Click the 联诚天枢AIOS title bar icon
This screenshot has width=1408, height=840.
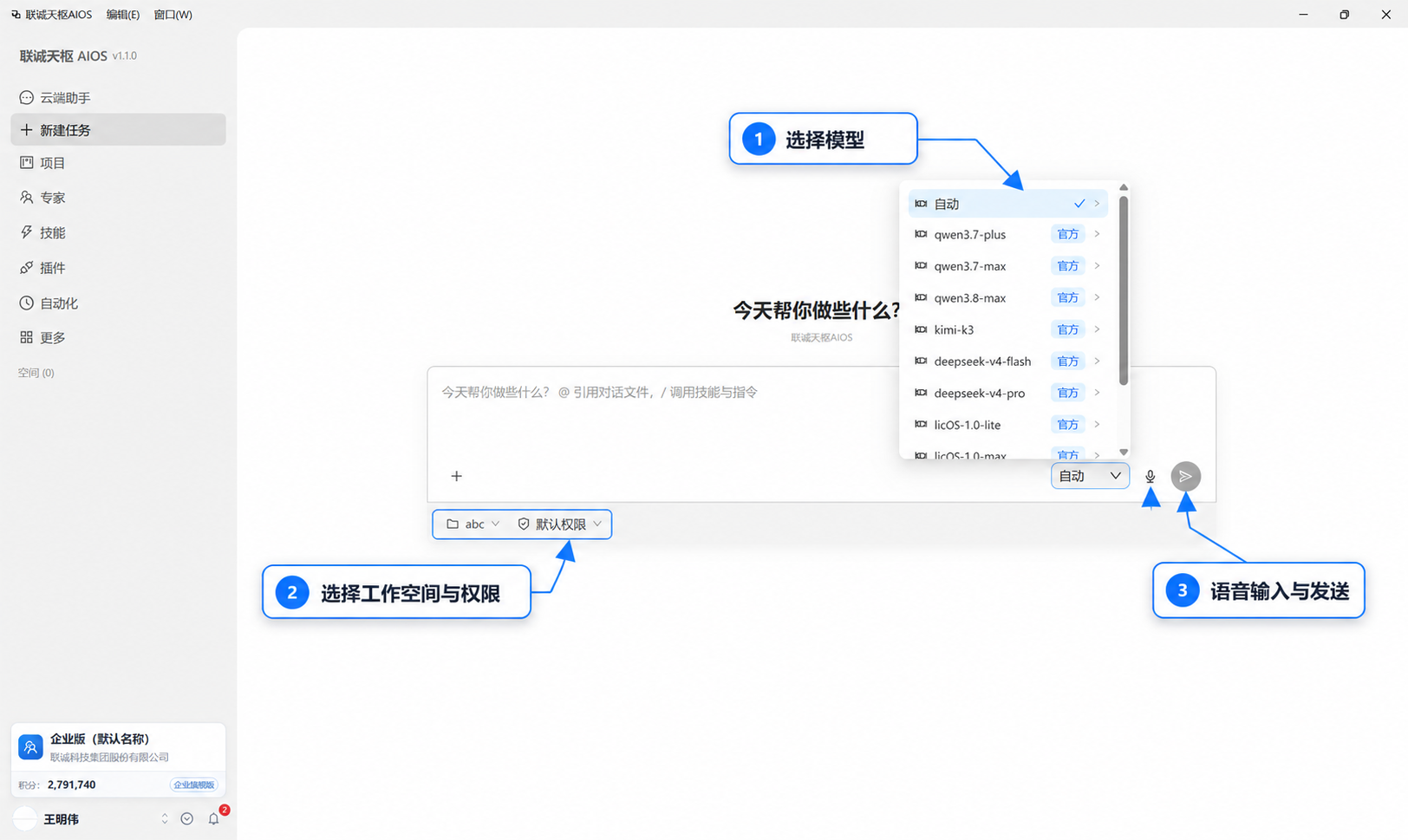coord(16,15)
